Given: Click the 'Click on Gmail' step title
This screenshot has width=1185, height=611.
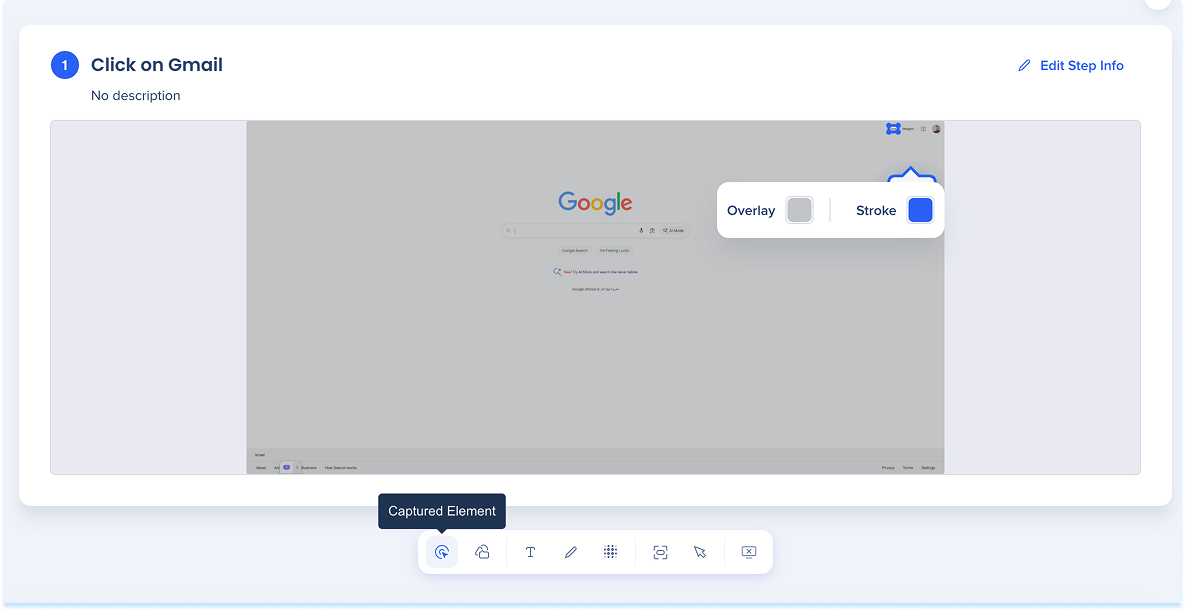Looking at the screenshot, I should click(x=157, y=65).
